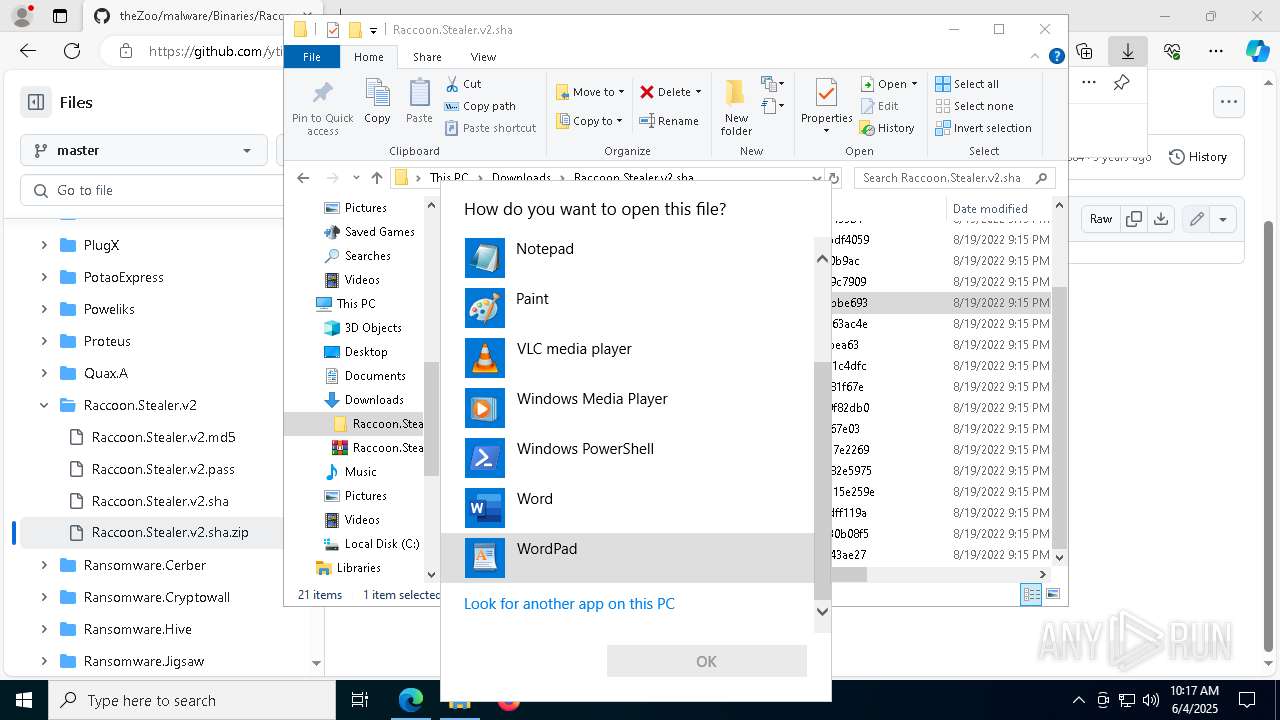Download raw file icon on GitHub
This screenshot has height=720, width=1280.
coord(1161,219)
